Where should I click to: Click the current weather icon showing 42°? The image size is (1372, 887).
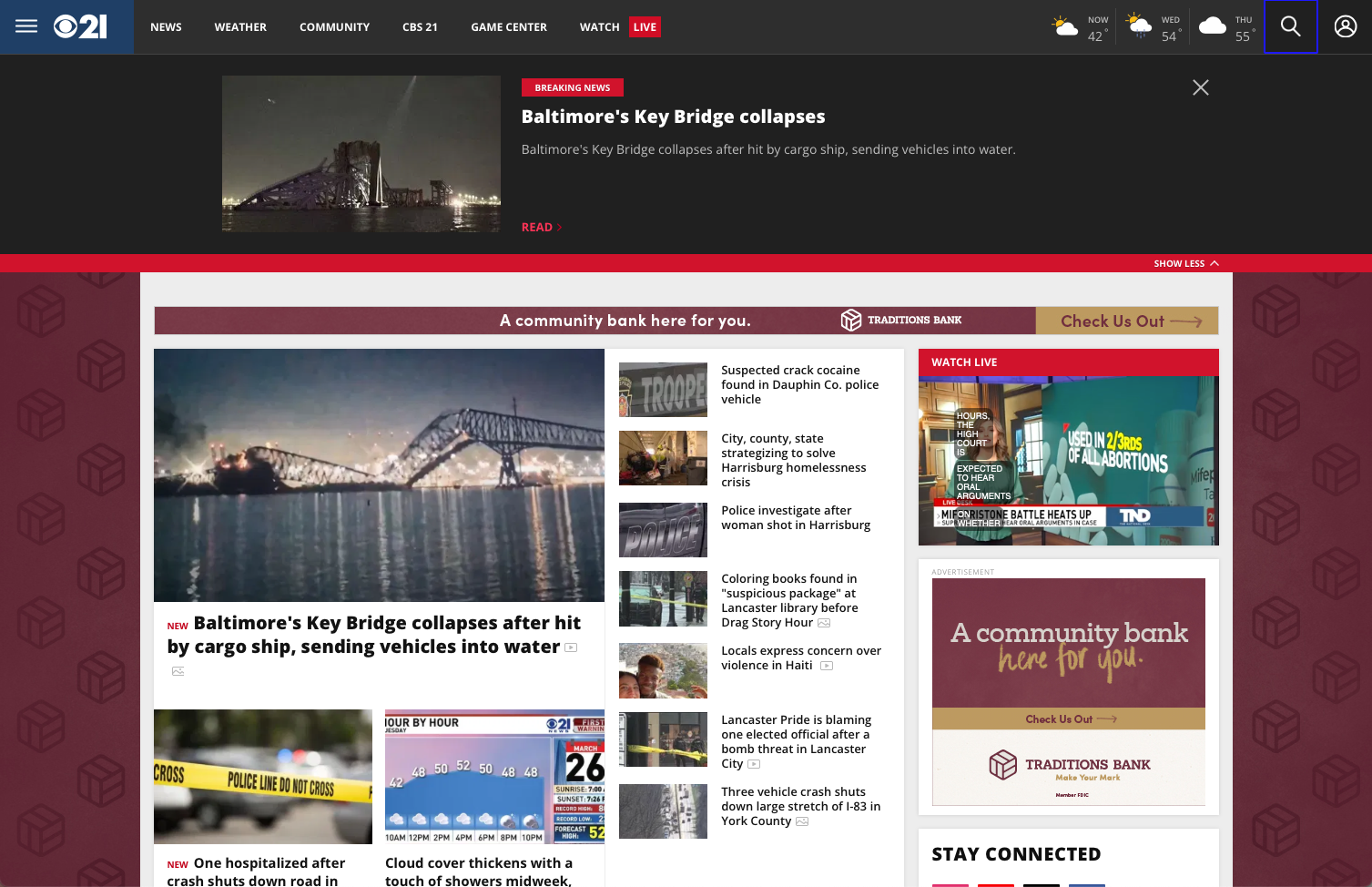(x=1065, y=26)
